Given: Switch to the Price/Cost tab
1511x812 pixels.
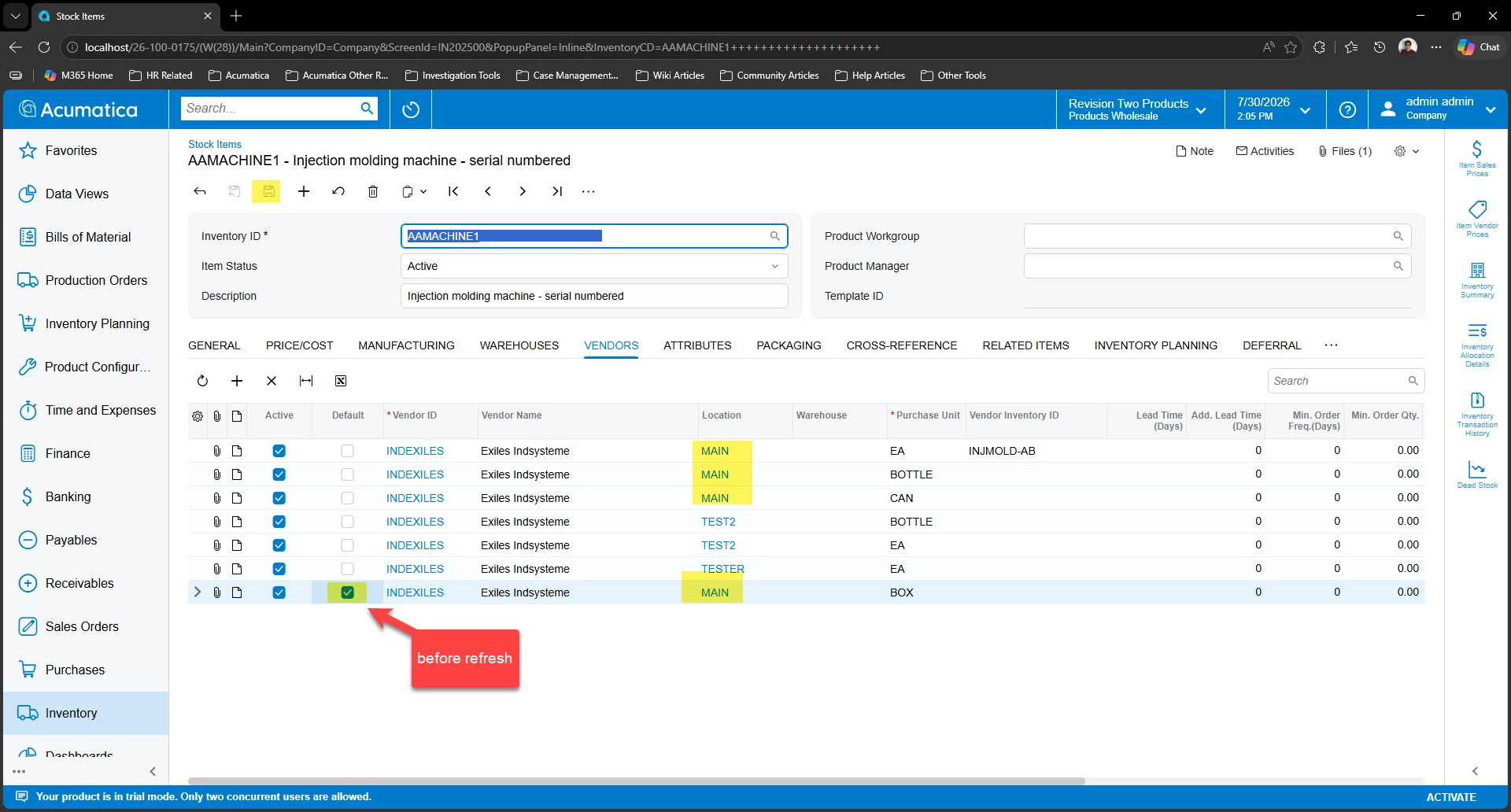Looking at the screenshot, I should (x=299, y=345).
